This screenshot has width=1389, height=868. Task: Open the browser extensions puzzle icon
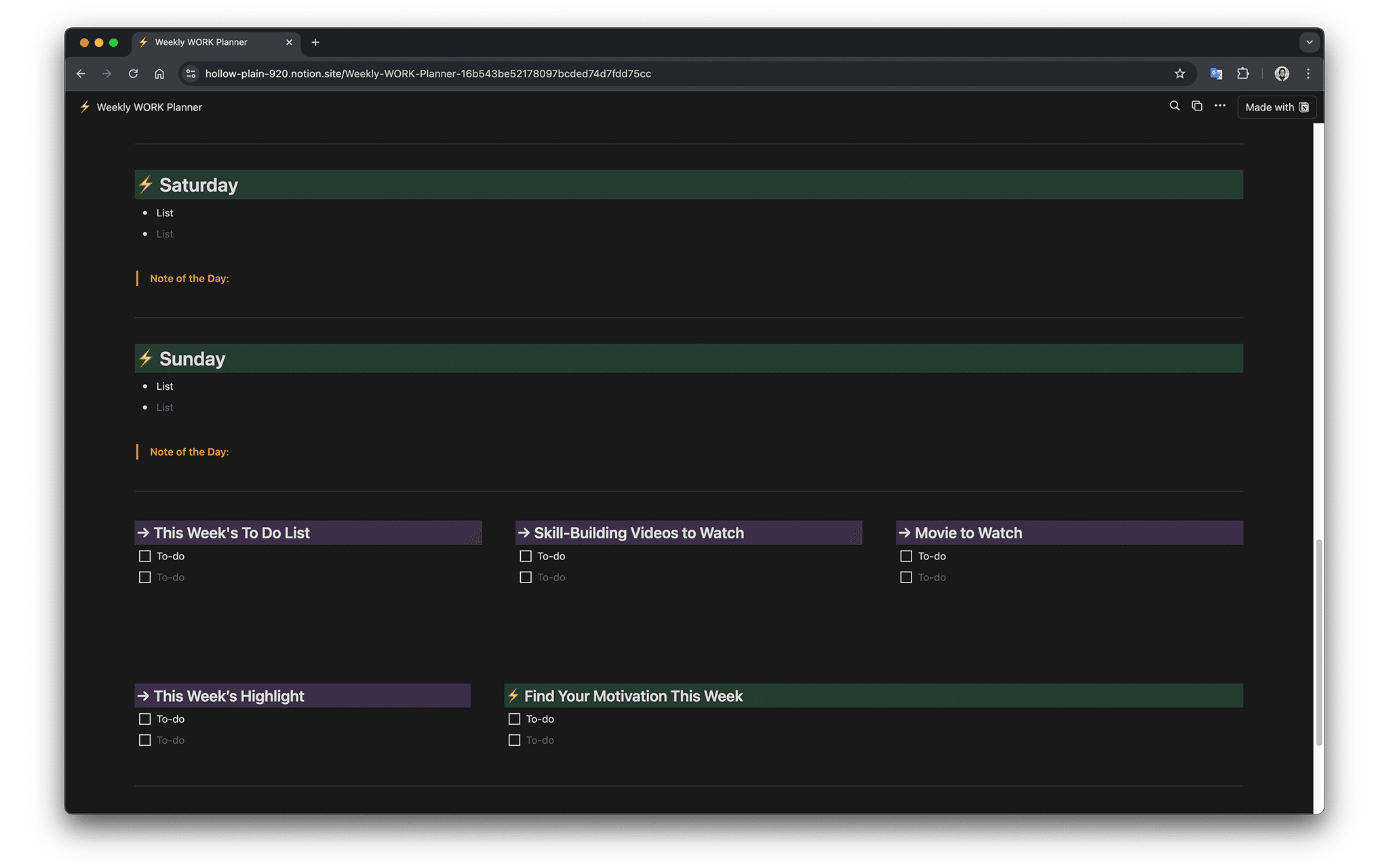coord(1243,73)
